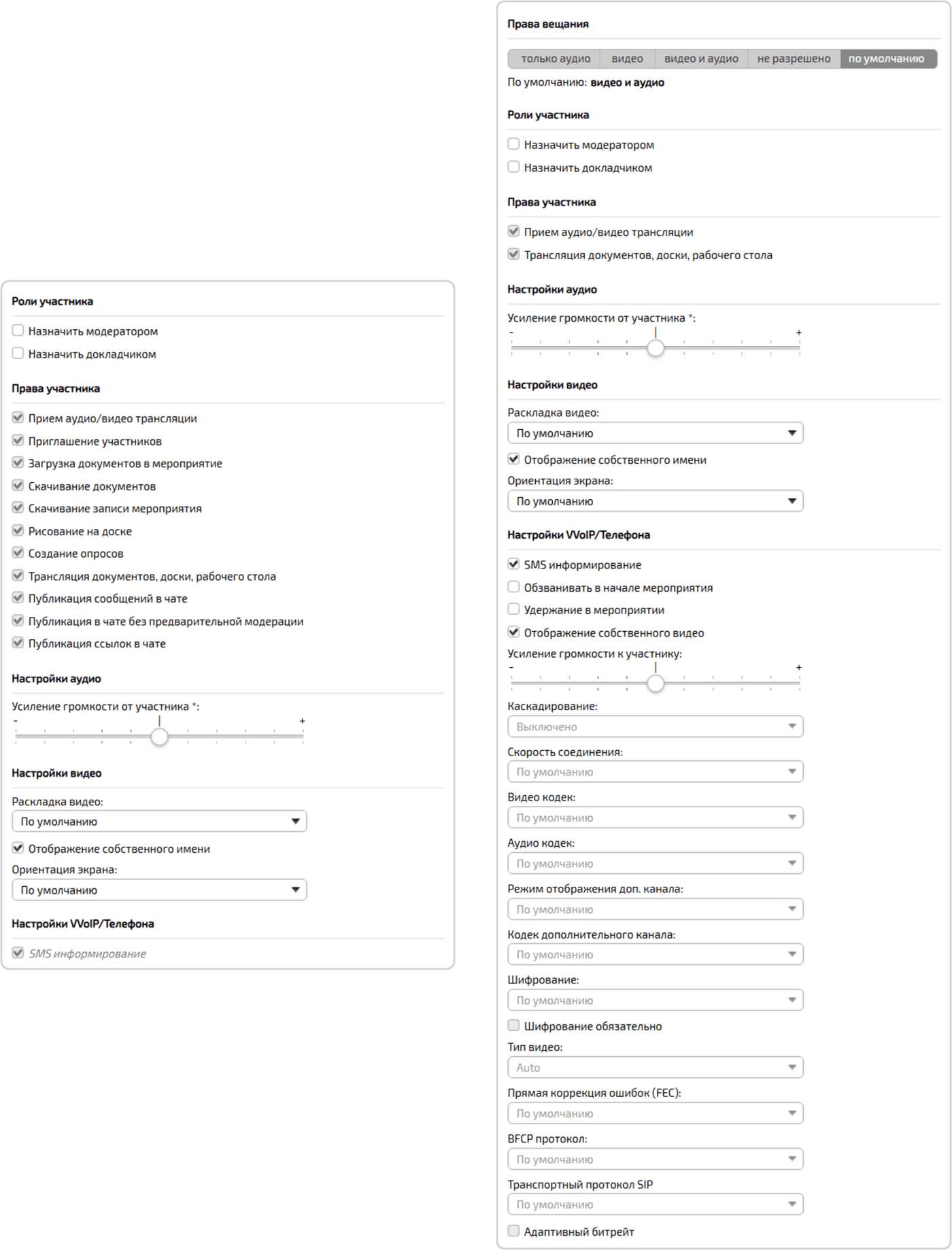This screenshot has width=952, height=1250.
Task: Check 'Назначить докладчиком' in the left panel
Action: (18, 354)
